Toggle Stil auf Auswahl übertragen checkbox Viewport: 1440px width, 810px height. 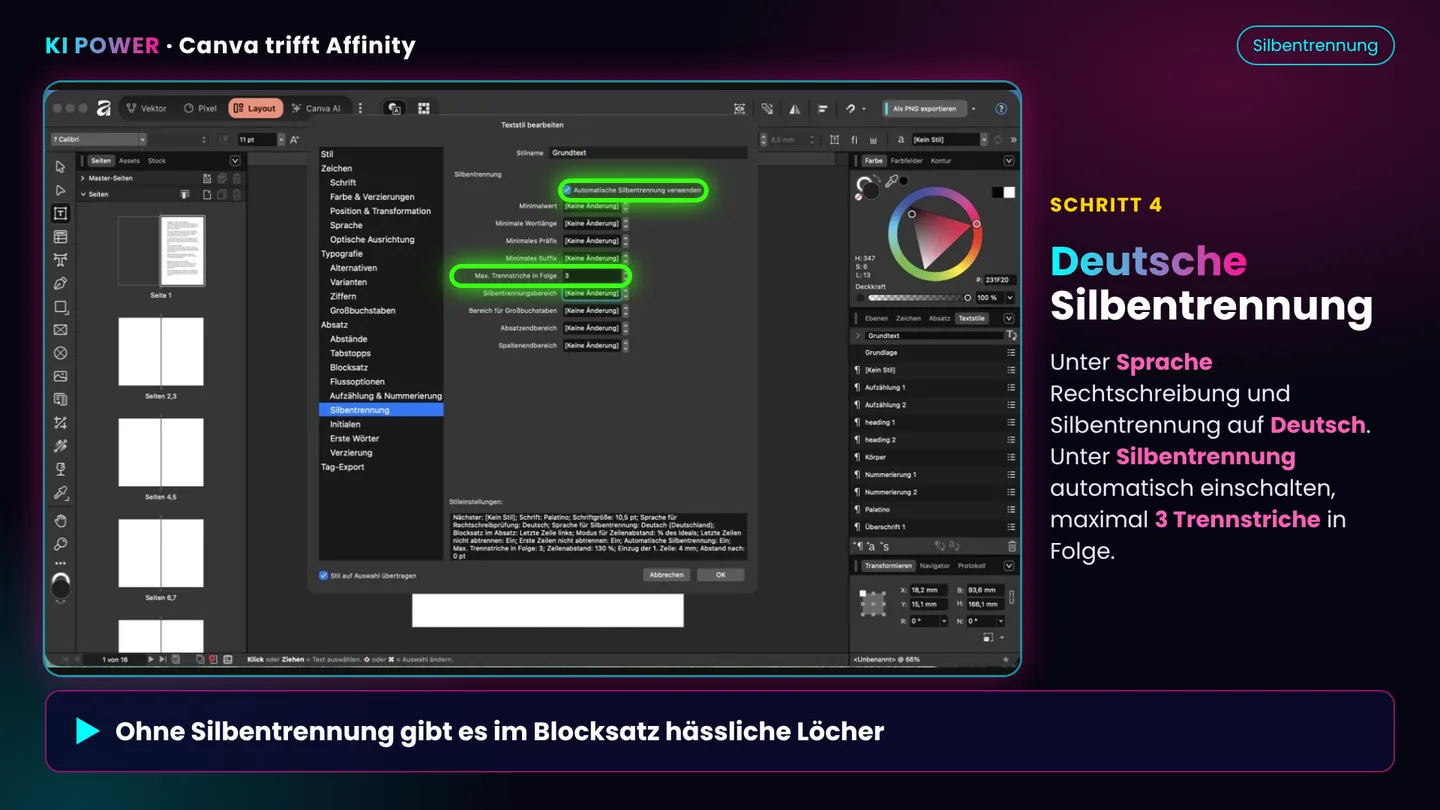[324, 575]
